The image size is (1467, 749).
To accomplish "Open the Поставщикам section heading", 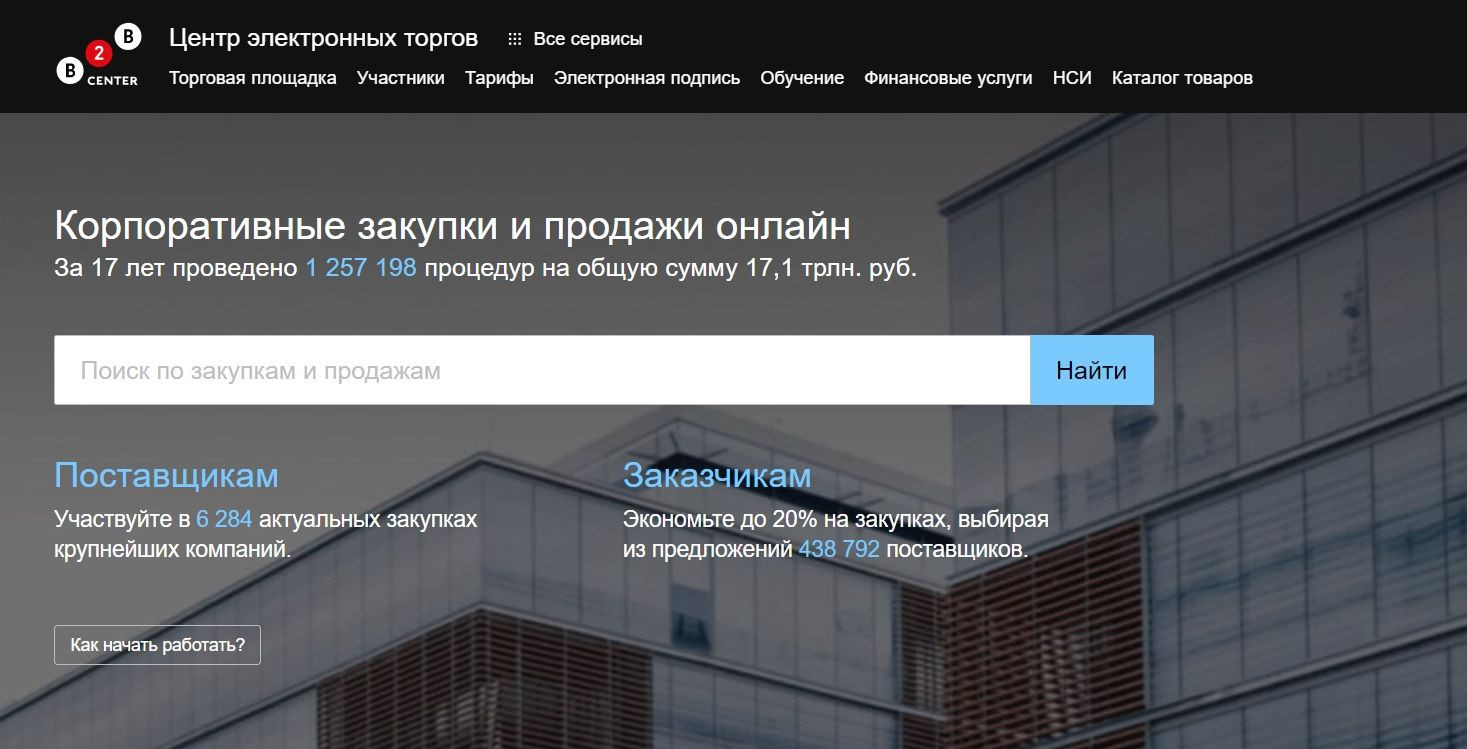I will pos(166,475).
